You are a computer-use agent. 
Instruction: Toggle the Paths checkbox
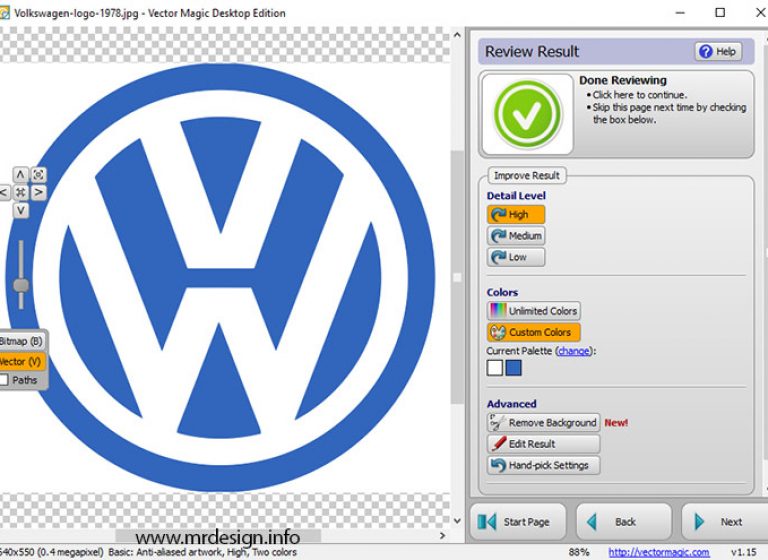[4, 380]
